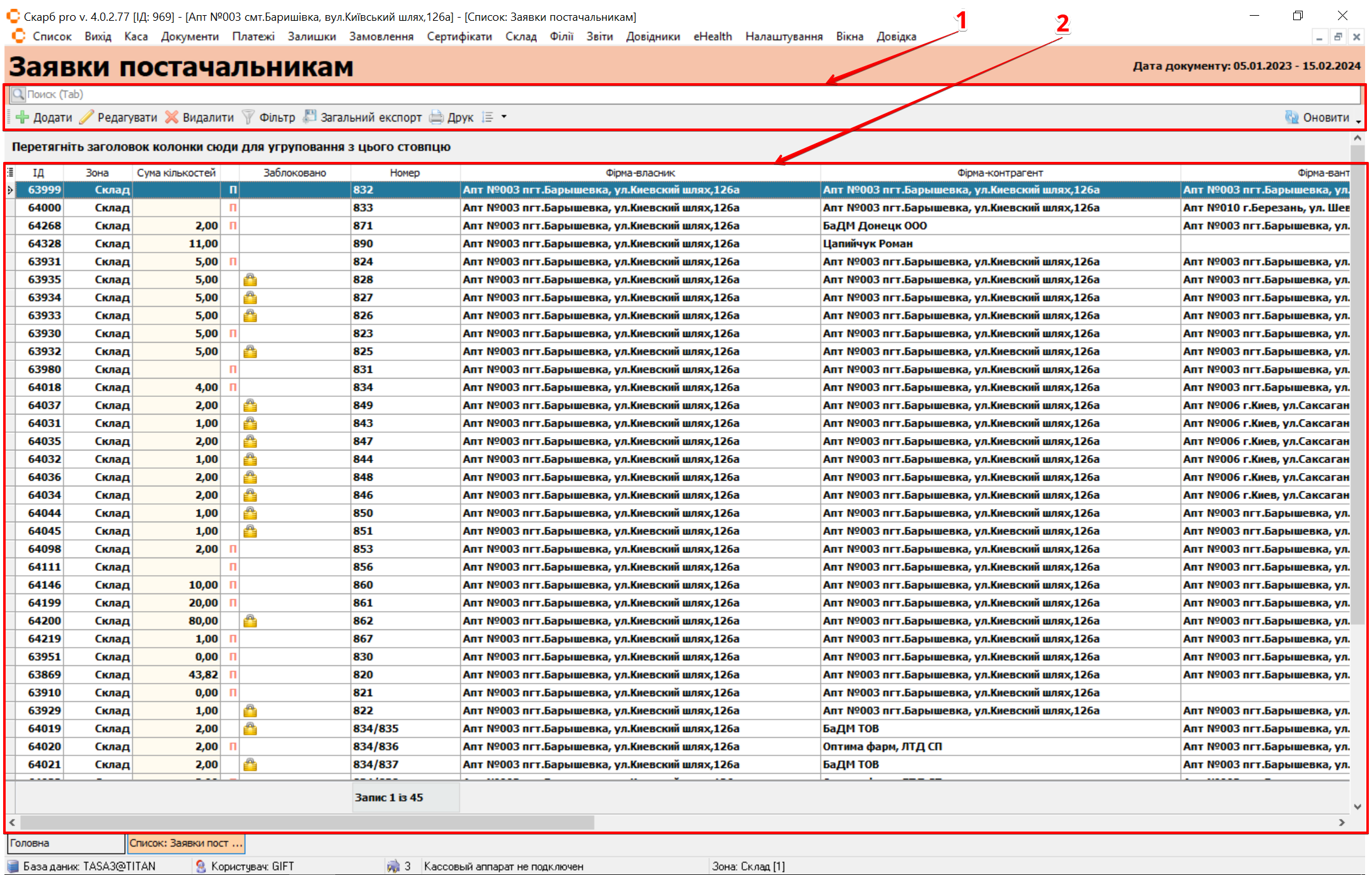Screen dimensions: 1372x875
Task: Click the horizontal scrollbar thumb
Action: pyautogui.click(x=306, y=822)
